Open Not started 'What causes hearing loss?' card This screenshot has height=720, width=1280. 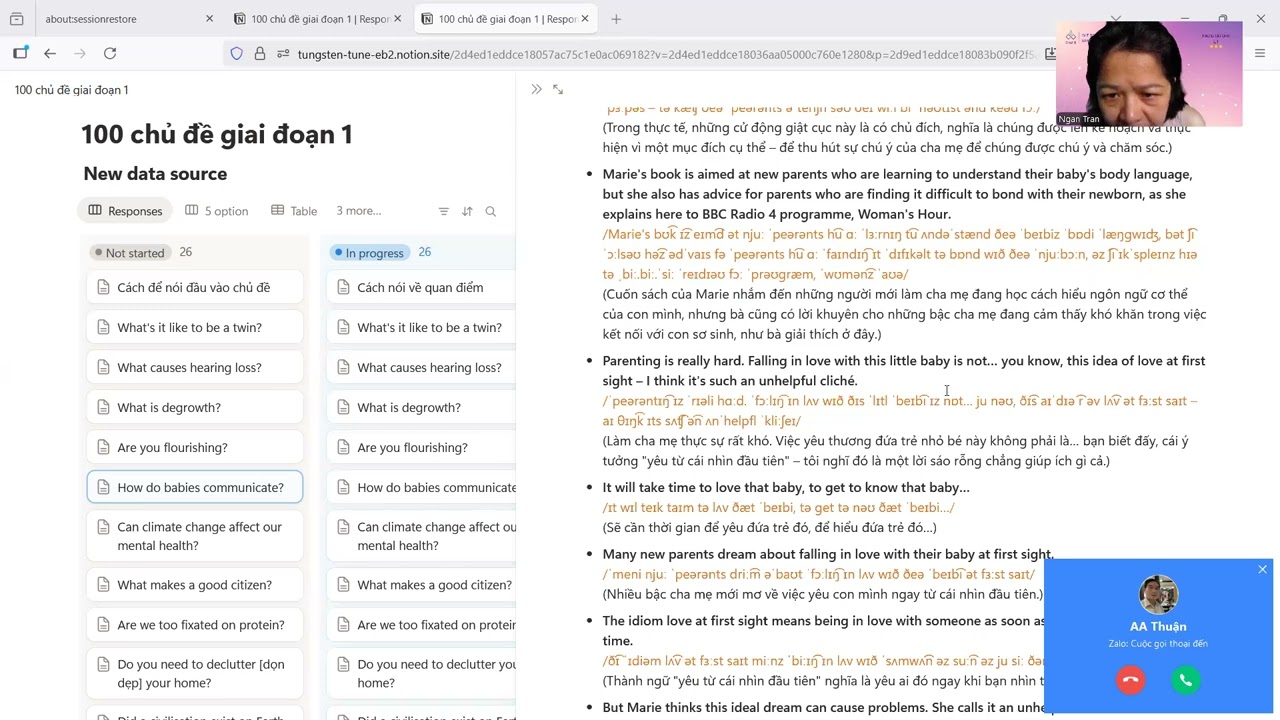(195, 368)
